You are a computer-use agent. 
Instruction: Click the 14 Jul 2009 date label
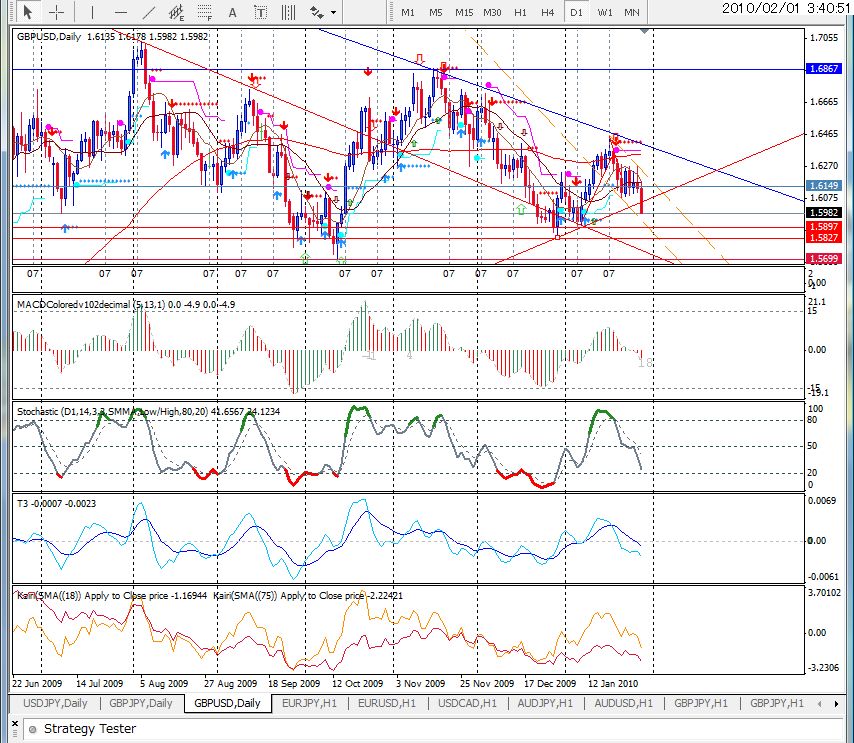tap(100, 683)
